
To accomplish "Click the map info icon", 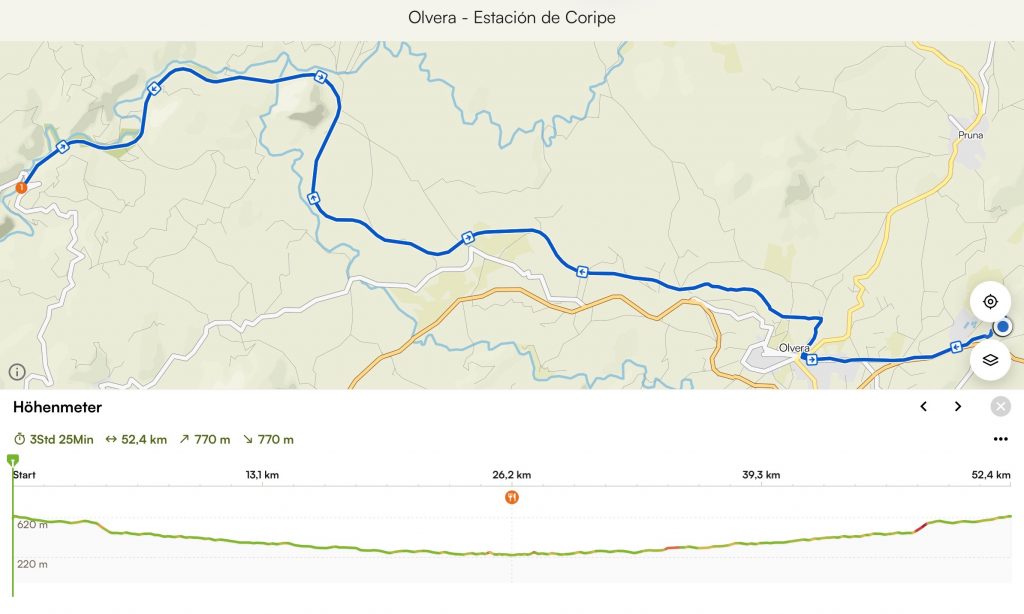I will 17,373.
